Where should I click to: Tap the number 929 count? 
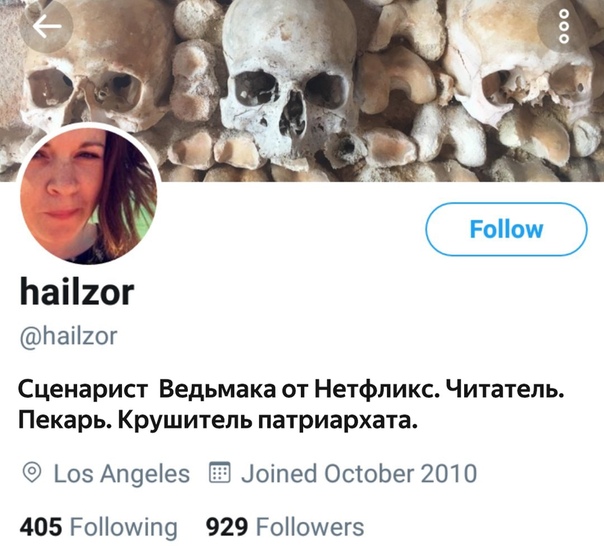pos(227,527)
